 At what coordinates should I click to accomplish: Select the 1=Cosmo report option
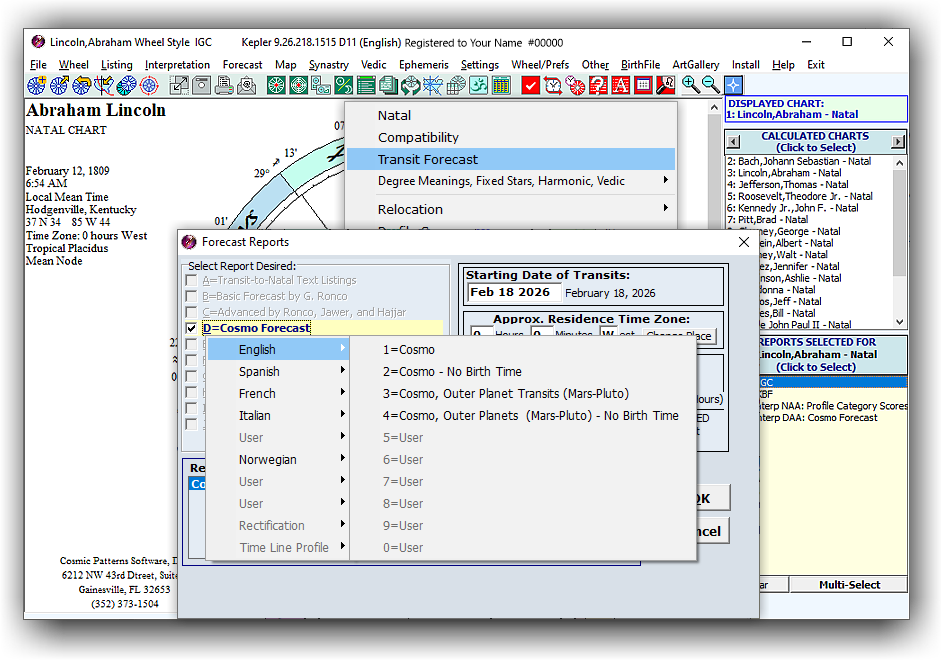click(x=523, y=349)
